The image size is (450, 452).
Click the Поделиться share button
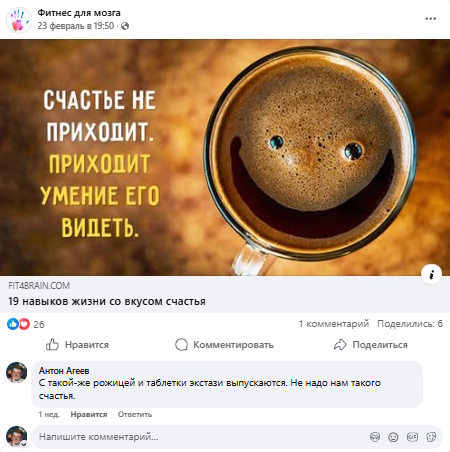pyautogui.click(x=371, y=345)
